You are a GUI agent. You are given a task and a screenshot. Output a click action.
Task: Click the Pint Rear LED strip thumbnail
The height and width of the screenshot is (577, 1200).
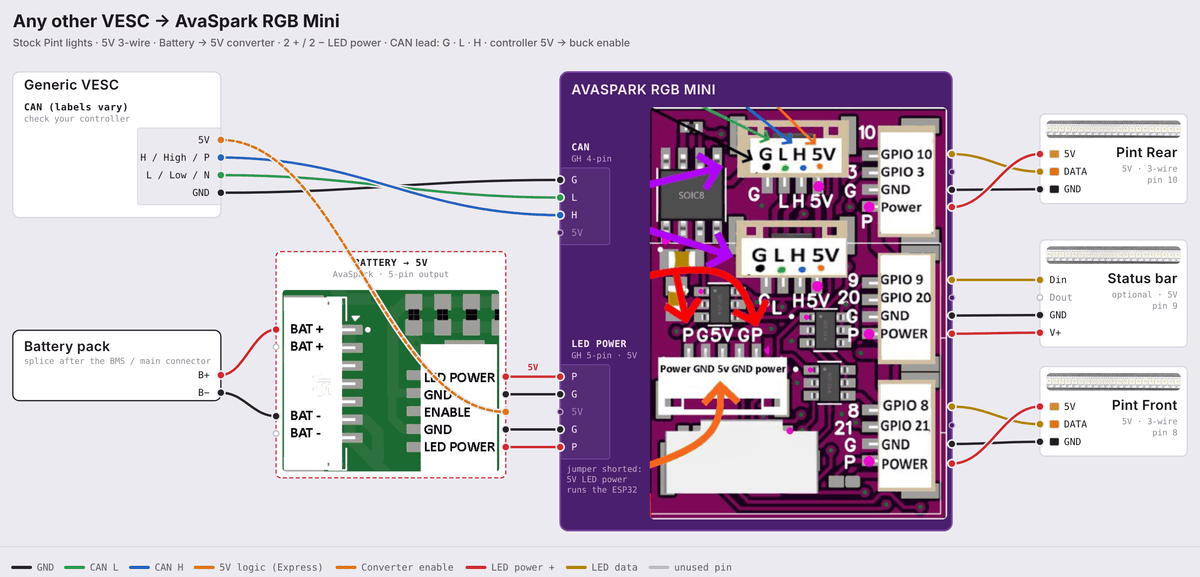pyautogui.click(x=1113, y=130)
